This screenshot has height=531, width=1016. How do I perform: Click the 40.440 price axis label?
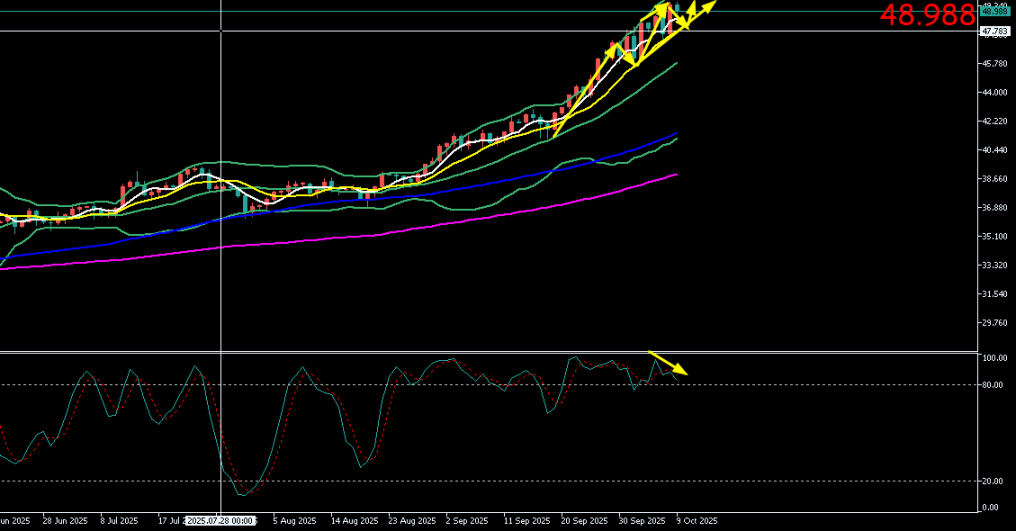coord(996,150)
